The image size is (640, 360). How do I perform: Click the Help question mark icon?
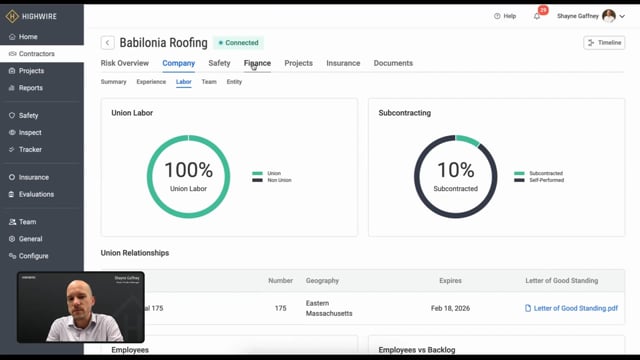(497, 16)
